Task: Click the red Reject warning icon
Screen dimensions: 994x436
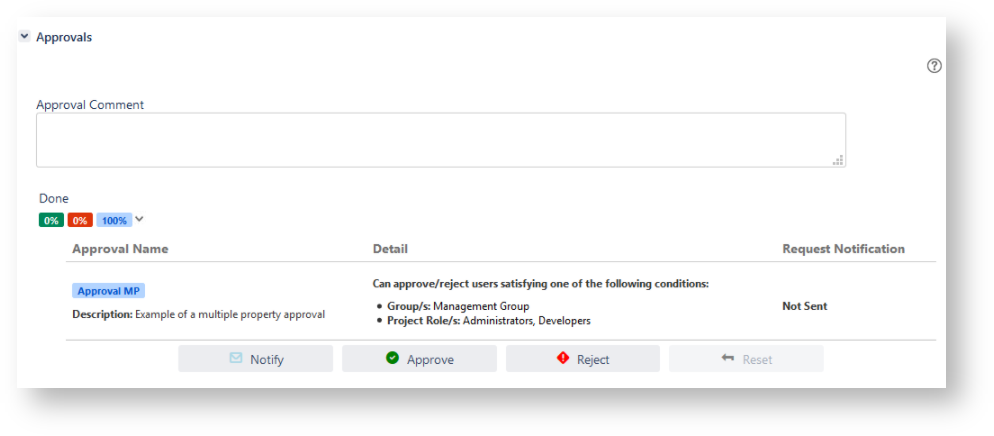Action: point(563,358)
